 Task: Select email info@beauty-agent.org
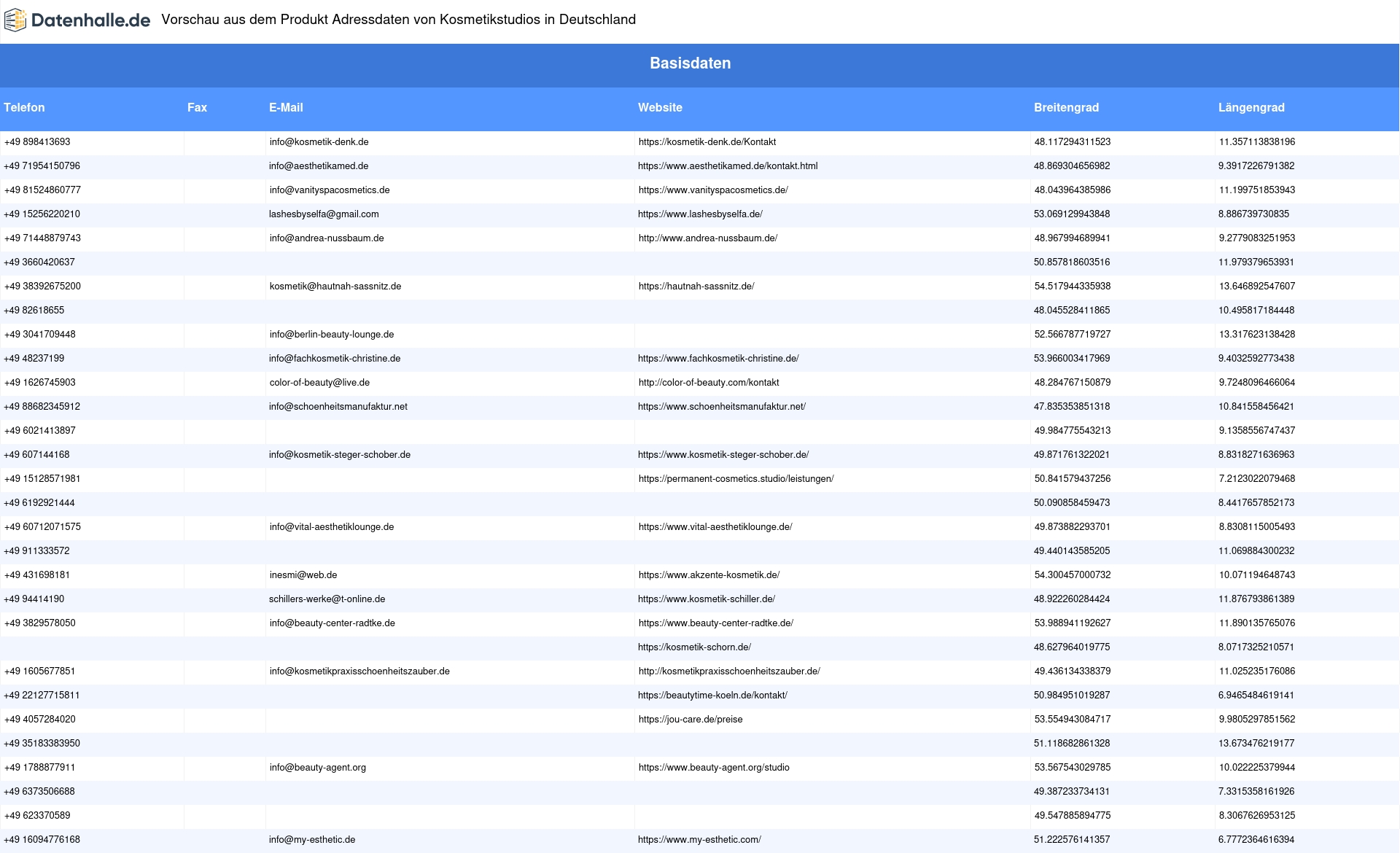pos(318,768)
